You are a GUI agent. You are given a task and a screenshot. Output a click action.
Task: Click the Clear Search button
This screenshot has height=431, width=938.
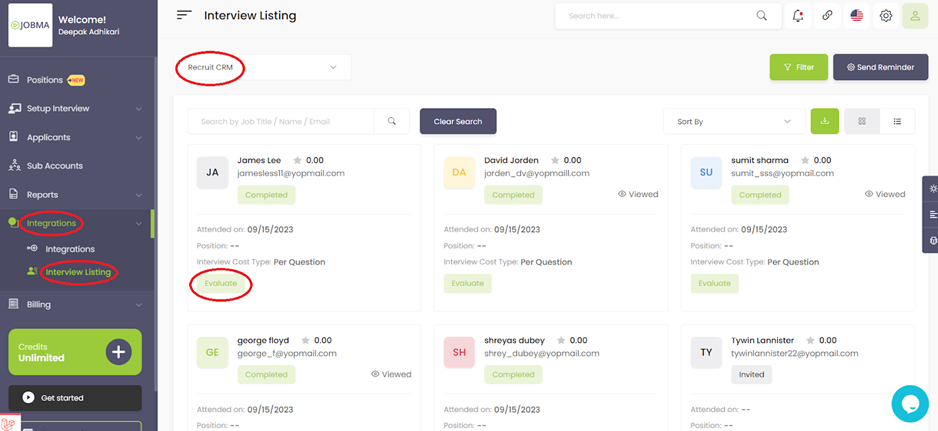tap(458, 122)
